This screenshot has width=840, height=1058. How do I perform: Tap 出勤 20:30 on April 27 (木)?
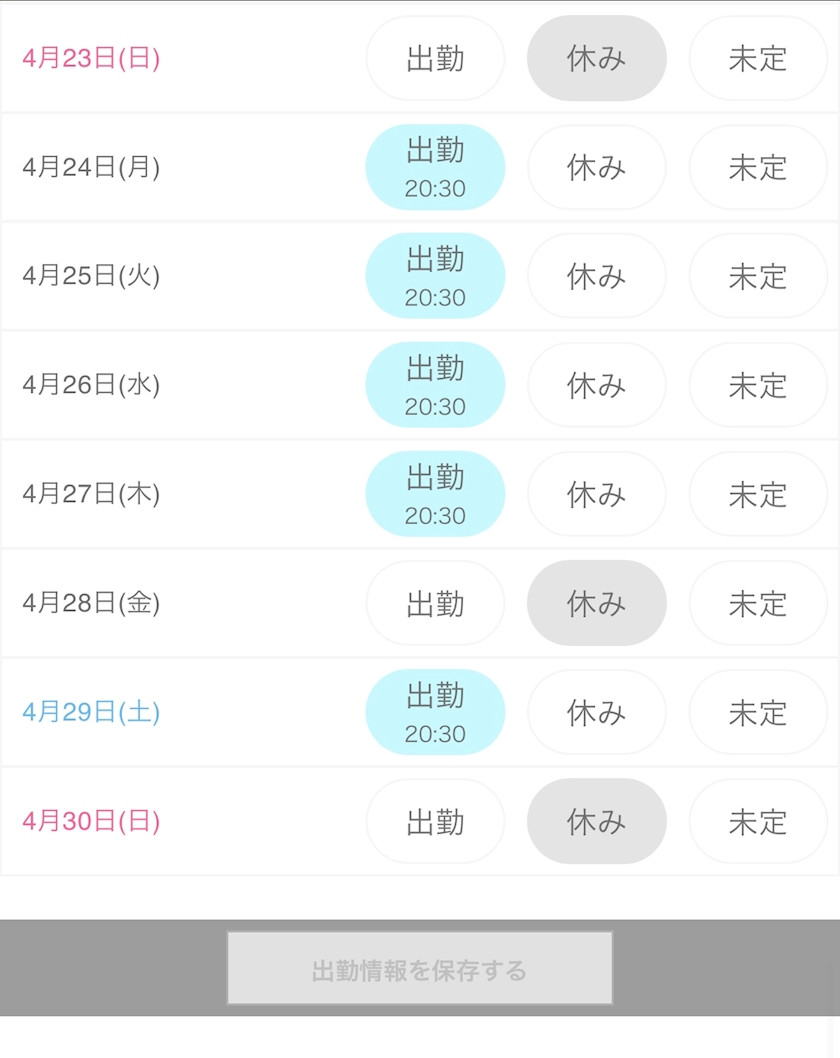coord(435,495)
